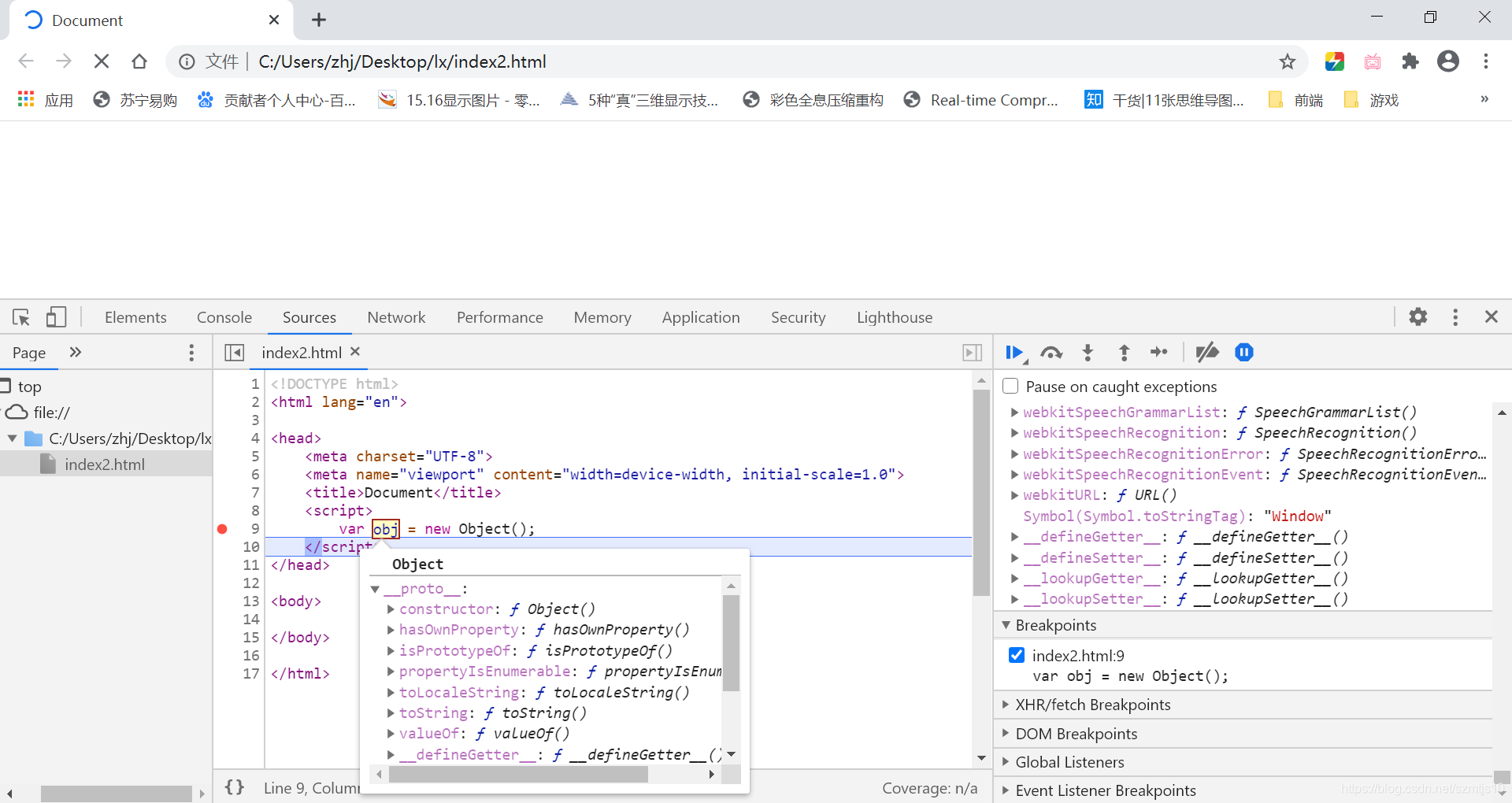Expand the webkitURL scope entry
Screen dimensions: 1512x803
[1015, 495]
